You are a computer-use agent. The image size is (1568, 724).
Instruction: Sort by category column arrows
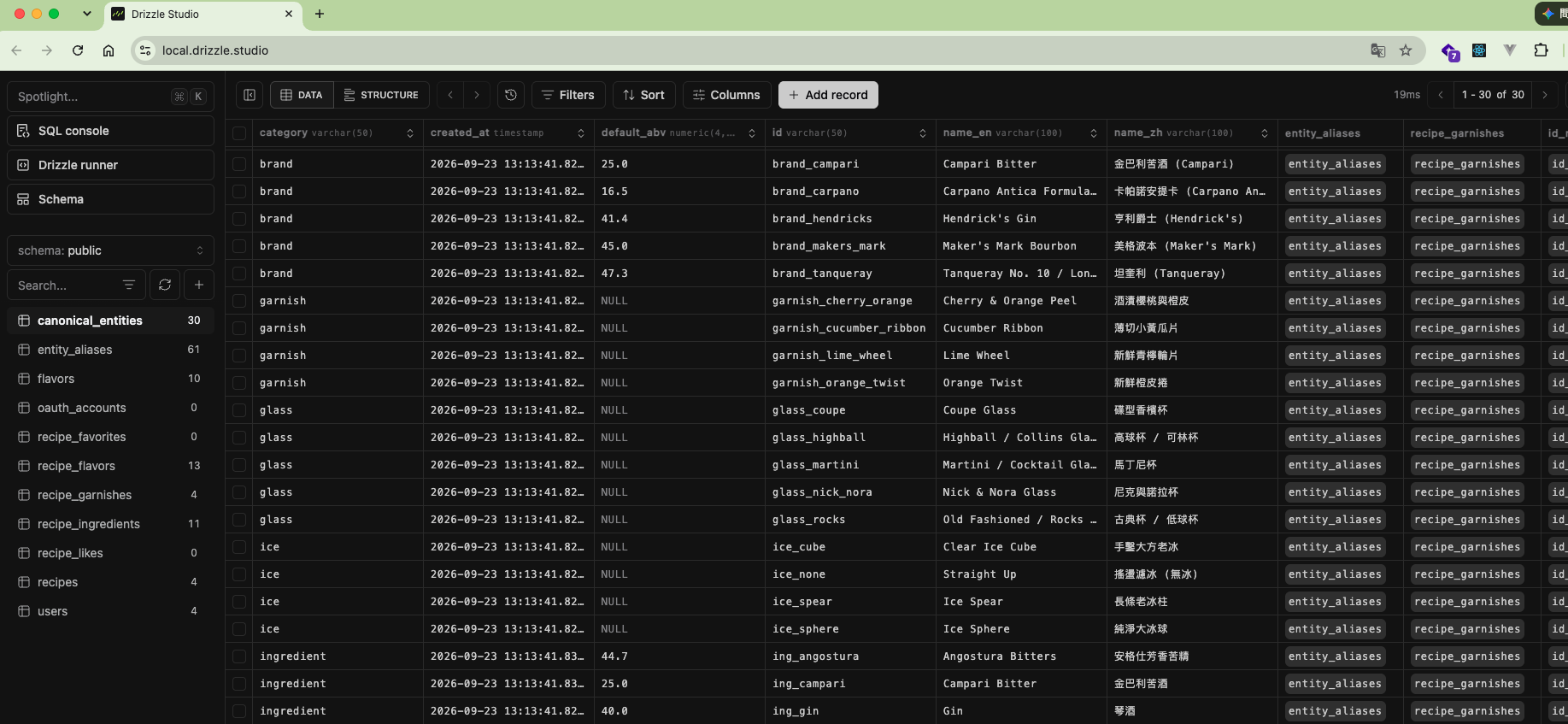[410, 133]
